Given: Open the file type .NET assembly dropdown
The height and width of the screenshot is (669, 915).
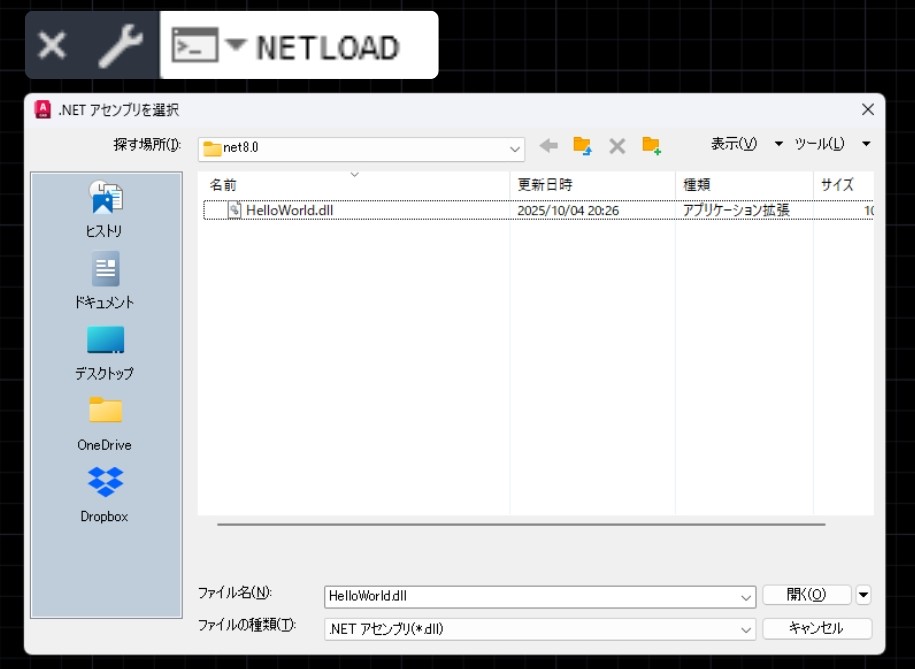Looking at the screenshot, I should point(746,629).
